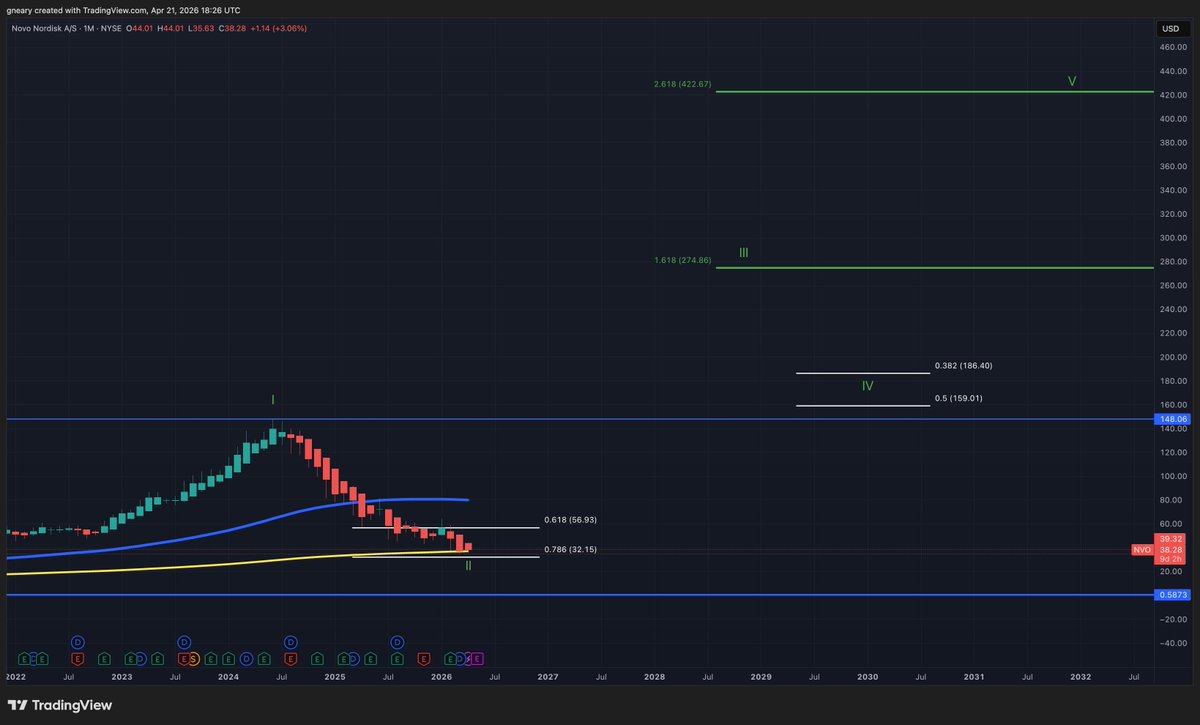Click dividend marker above the red mid-2024 earnings flag
The image size is (1200, 725).
pyautogui.click(x=291, y=641)
